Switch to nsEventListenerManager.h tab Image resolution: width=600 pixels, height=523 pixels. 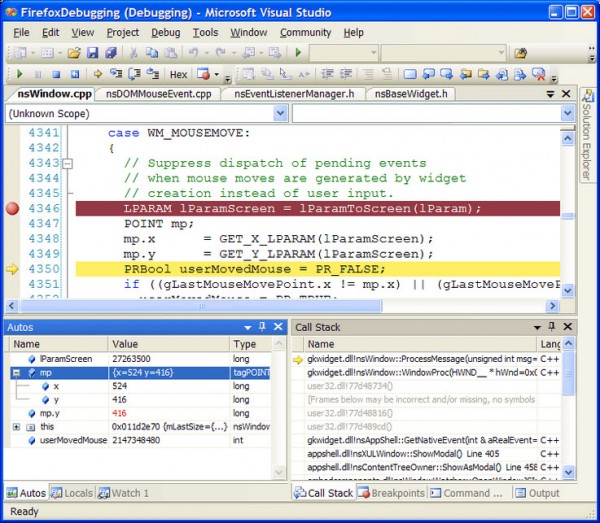click(294, 94)
